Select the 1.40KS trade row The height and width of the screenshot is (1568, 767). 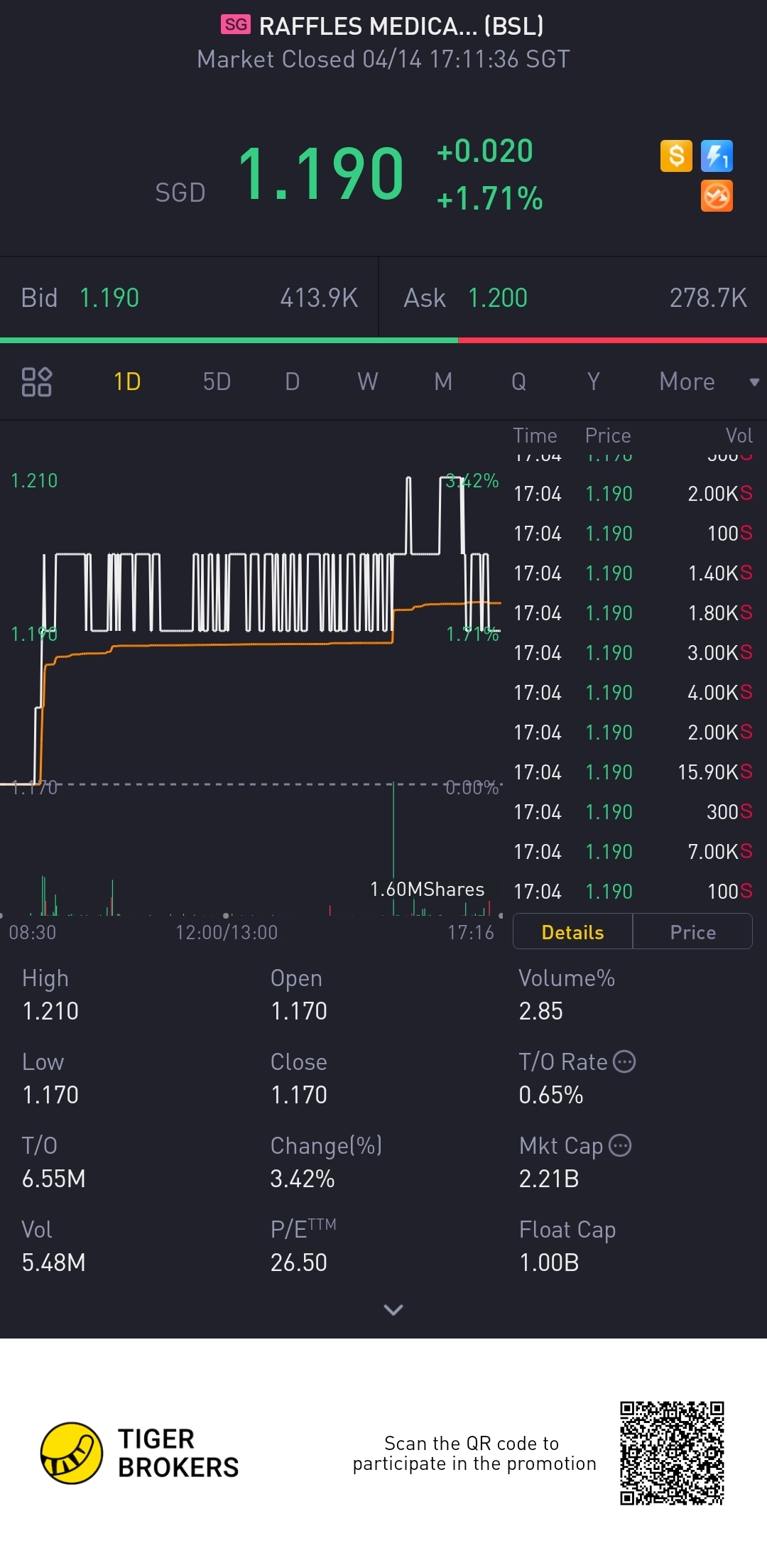pos(633,573)
